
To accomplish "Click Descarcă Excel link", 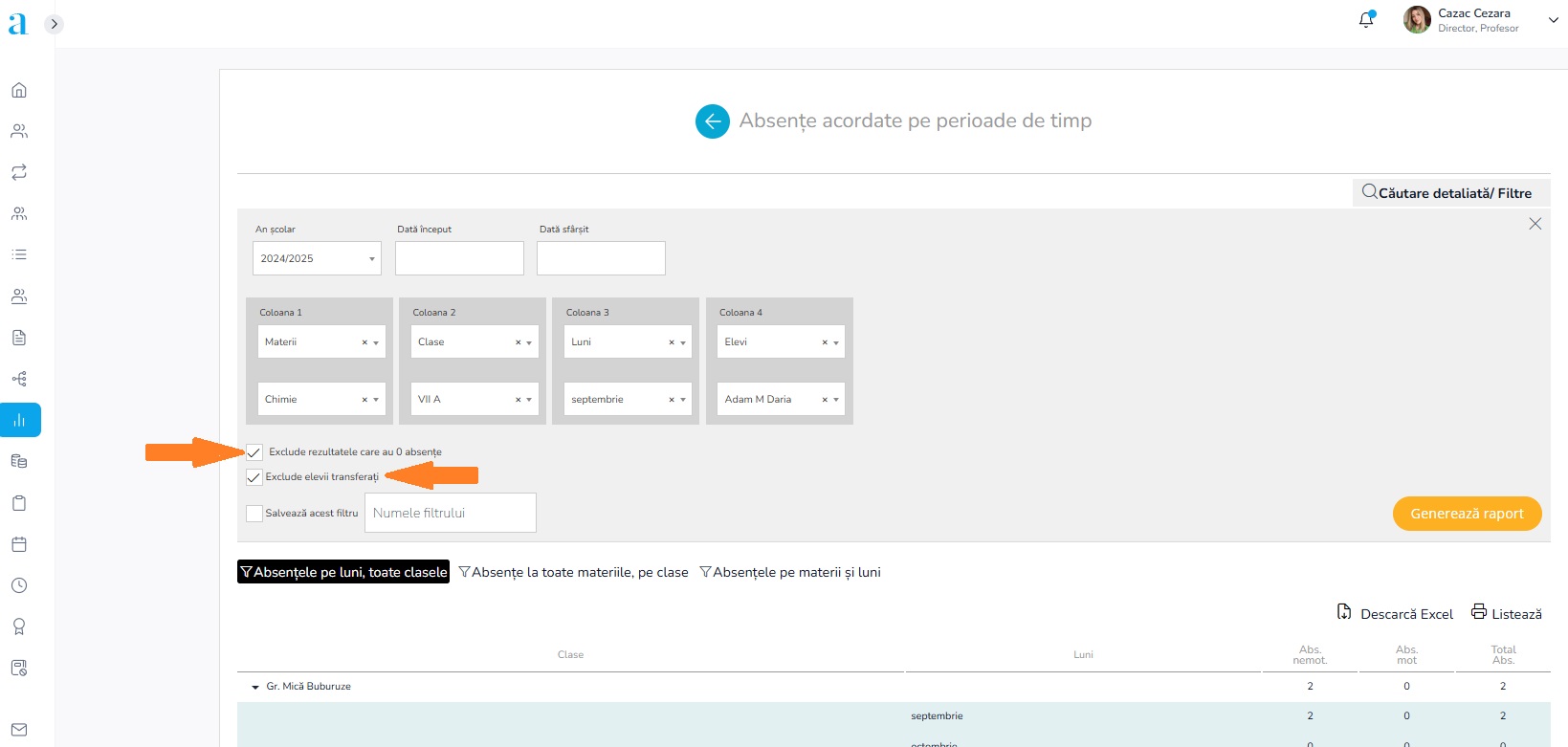I will point(1395,614).
